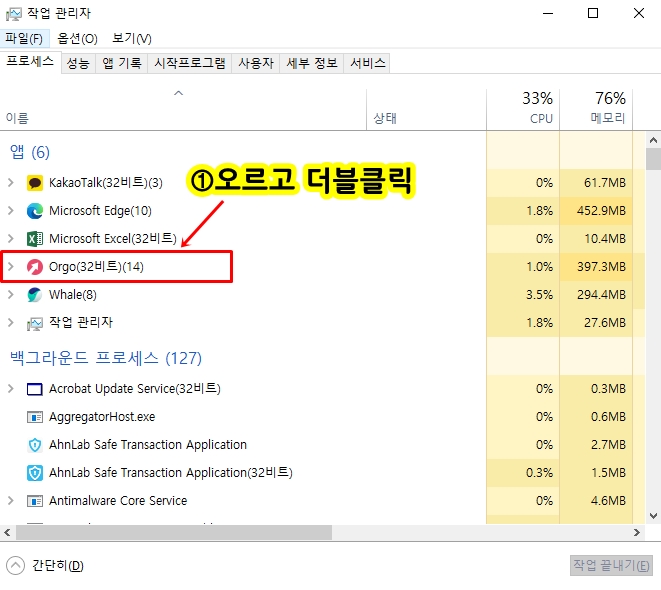Switch to the 사용자 tab
661x590 pixels.
click(256, 63)
